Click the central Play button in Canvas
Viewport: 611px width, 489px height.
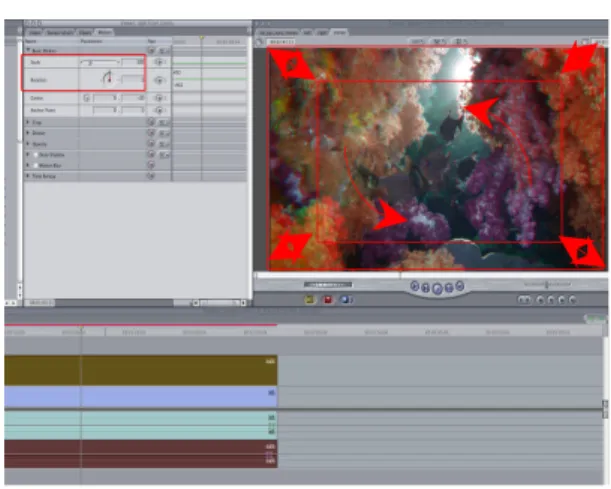click(437, 289)
